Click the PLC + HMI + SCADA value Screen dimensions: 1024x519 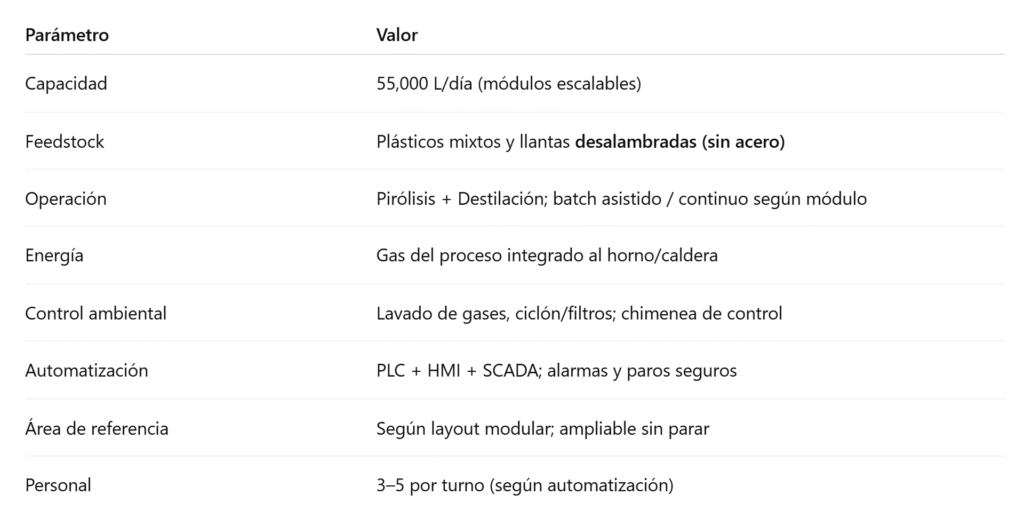pos(556,371)
